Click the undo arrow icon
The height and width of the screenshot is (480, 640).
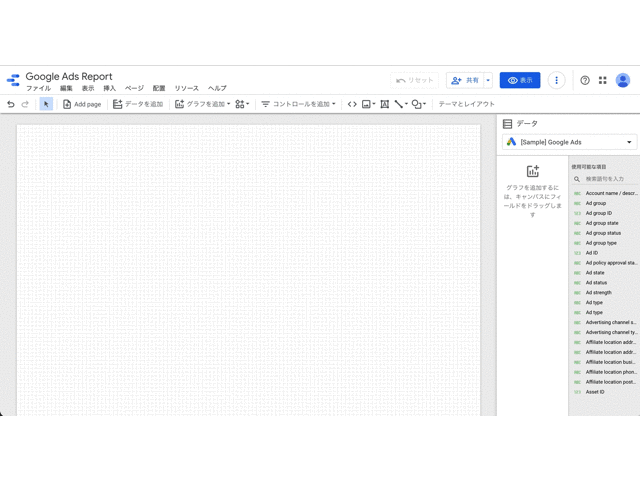11,104
